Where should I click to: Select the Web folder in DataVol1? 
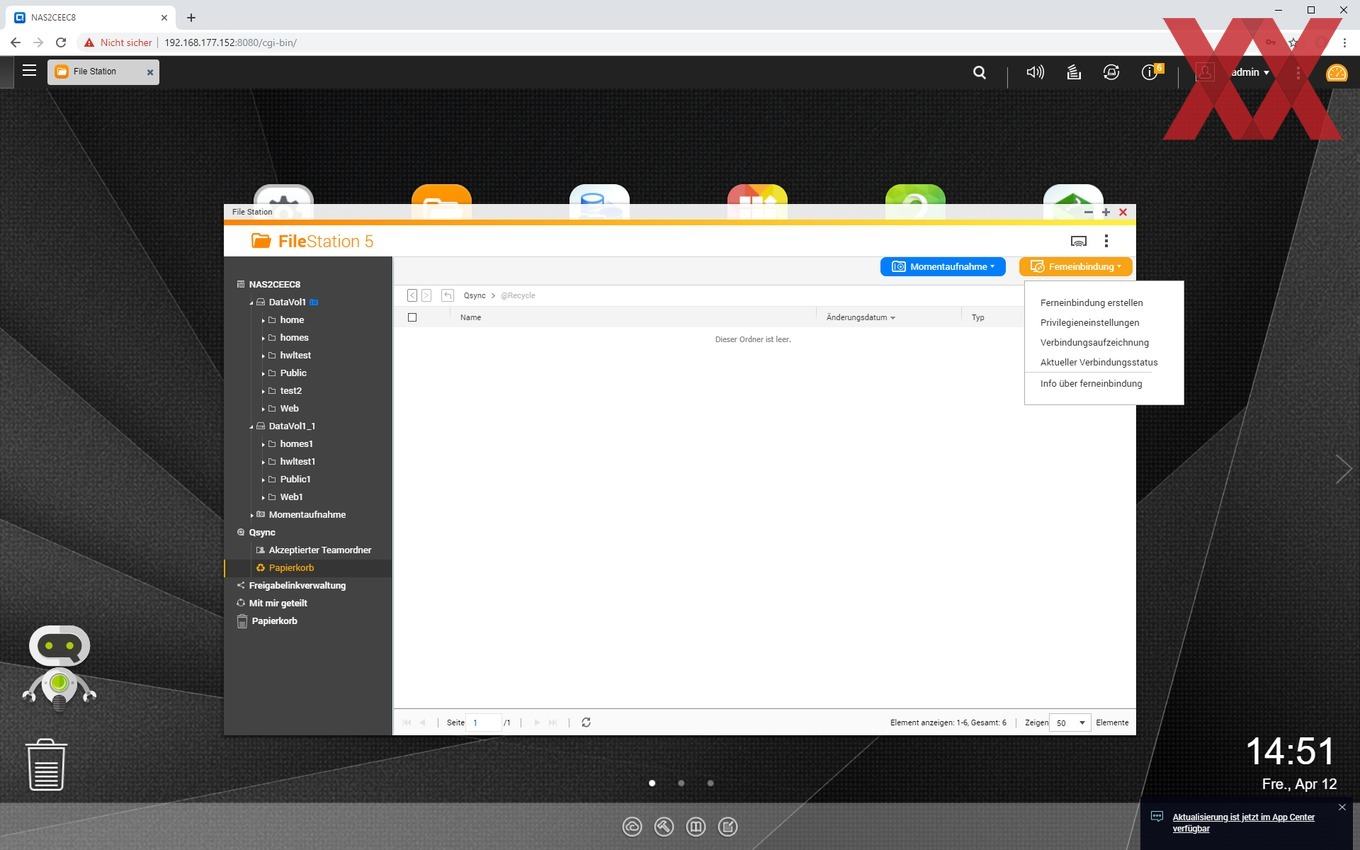289,409
